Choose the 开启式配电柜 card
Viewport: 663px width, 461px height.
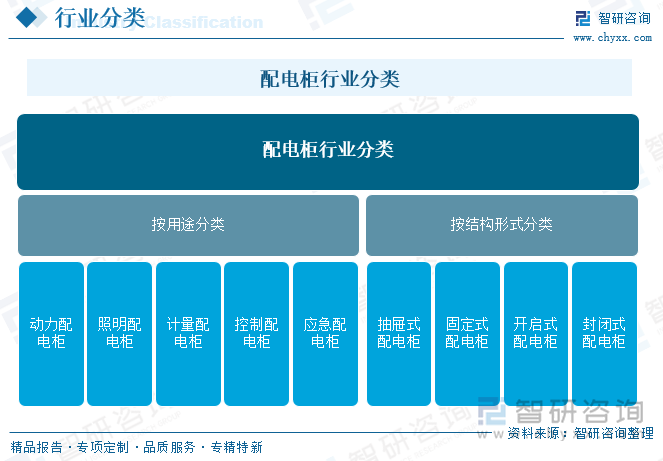coord(536,334)
